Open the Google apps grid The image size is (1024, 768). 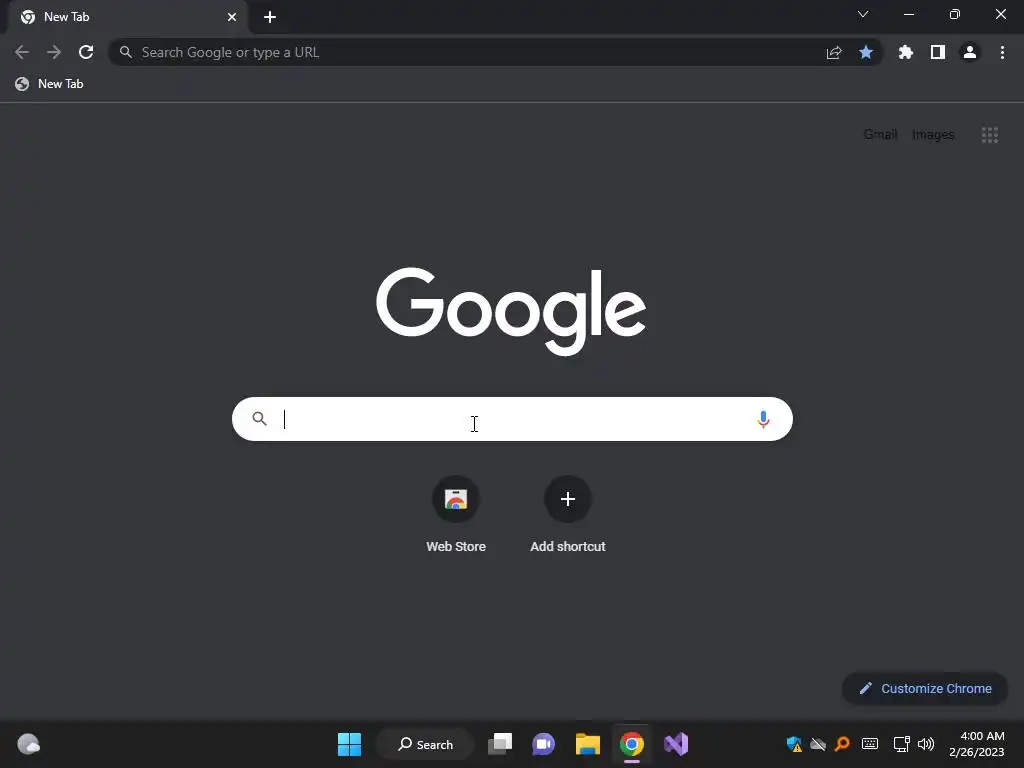989,135
